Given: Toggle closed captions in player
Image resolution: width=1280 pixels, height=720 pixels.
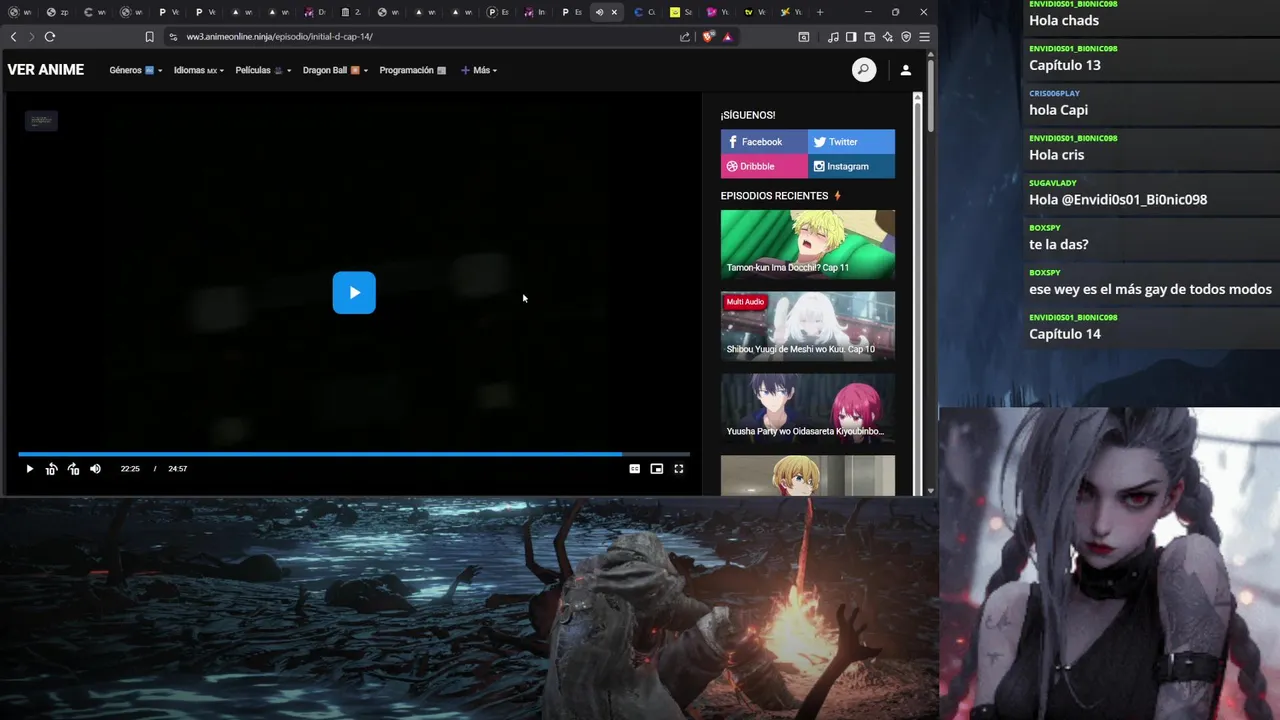Looking at the screenshot, I should [x=634, y=468].
